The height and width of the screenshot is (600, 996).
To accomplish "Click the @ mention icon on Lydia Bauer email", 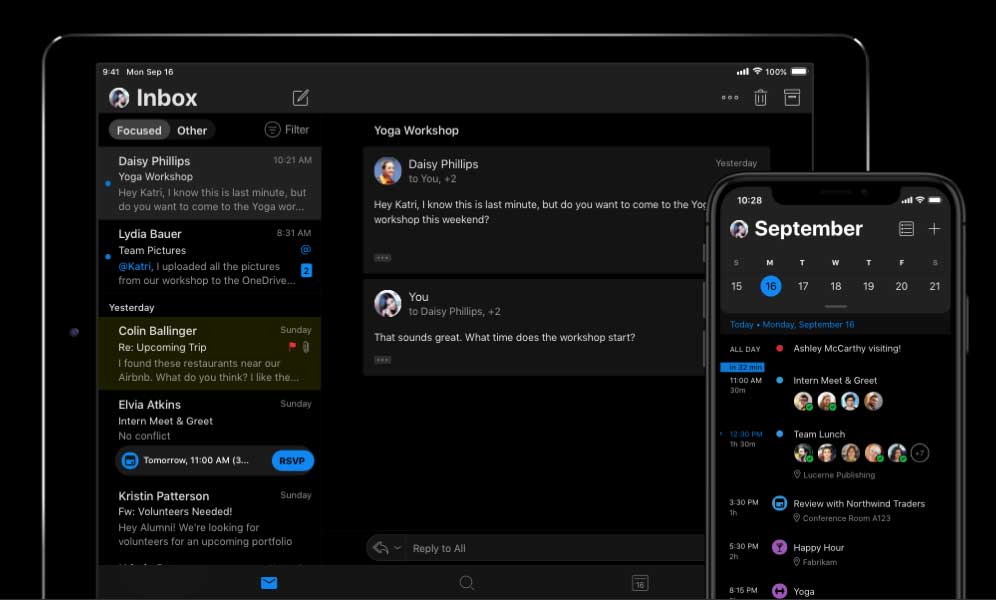I will 306,250.
